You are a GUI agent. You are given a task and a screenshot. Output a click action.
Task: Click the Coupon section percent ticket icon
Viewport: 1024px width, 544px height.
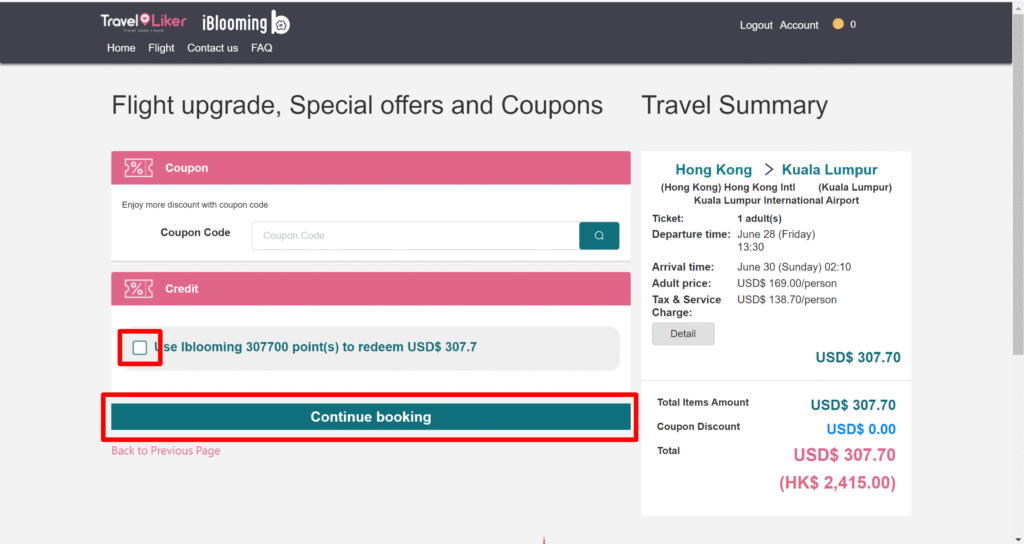click(138, 168)
